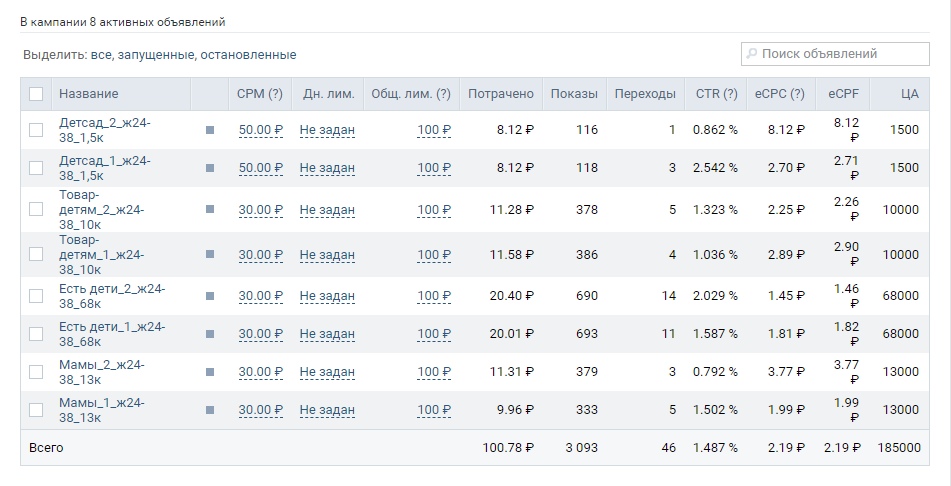Viewport: 951px width, 486px height.
Task: Click status square icon for Есть дети_1 ad
Action: (210, 334)
